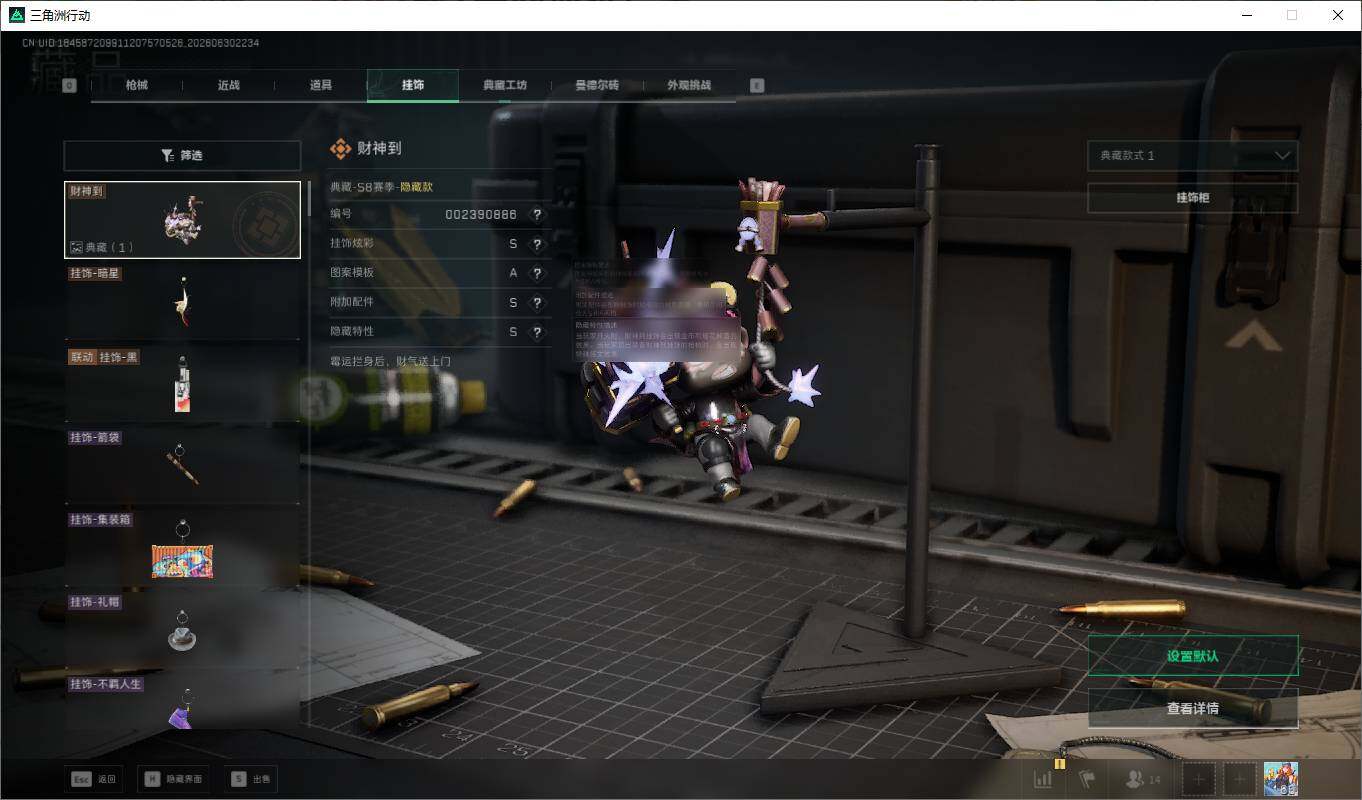The height and width of the screenshot is (800, 1362).
Task: Minimize the 三角洲行动 window
Action: pos(1246,15)
